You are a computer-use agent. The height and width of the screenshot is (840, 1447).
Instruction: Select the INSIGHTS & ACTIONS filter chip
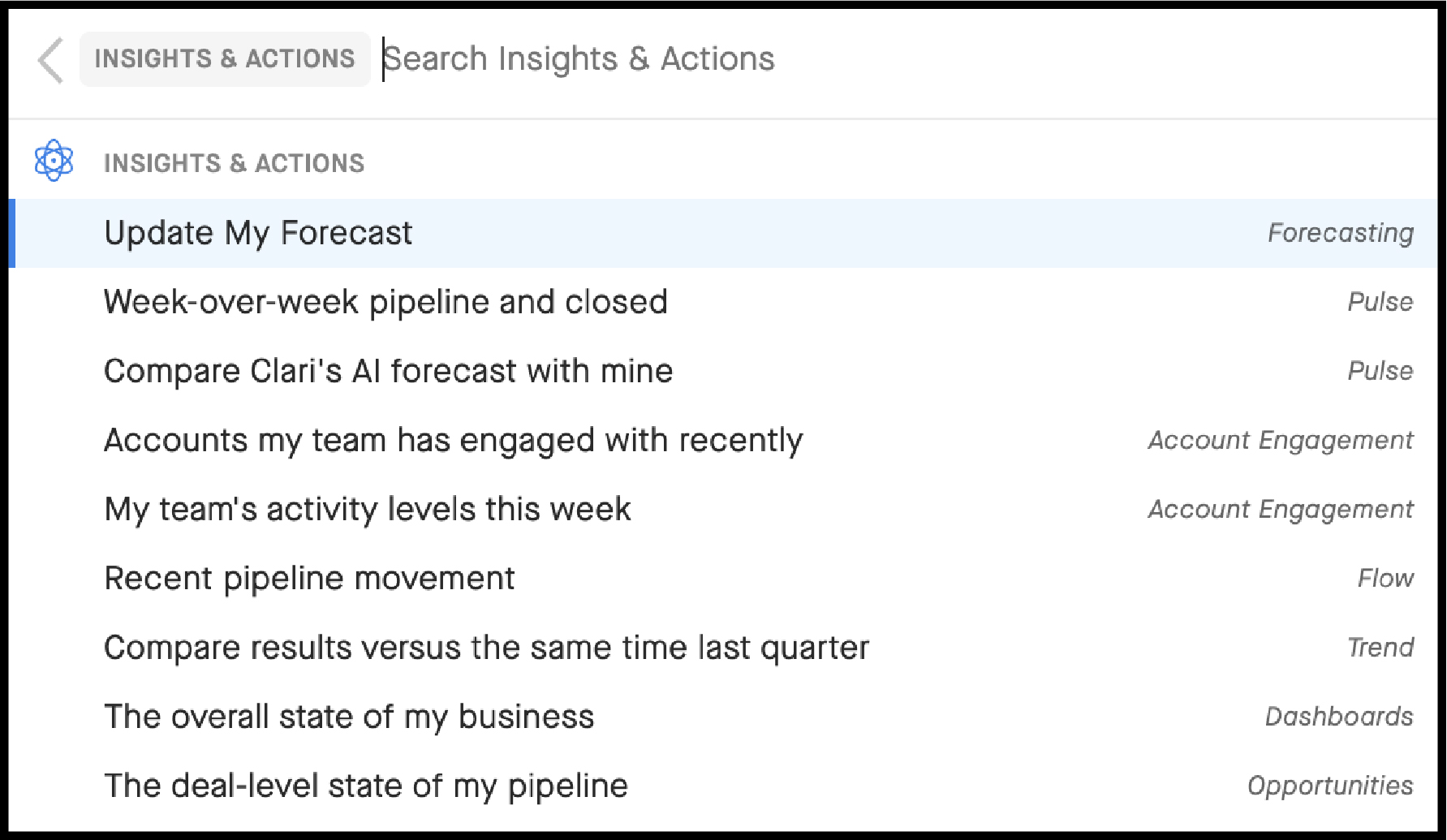point(224,58)
